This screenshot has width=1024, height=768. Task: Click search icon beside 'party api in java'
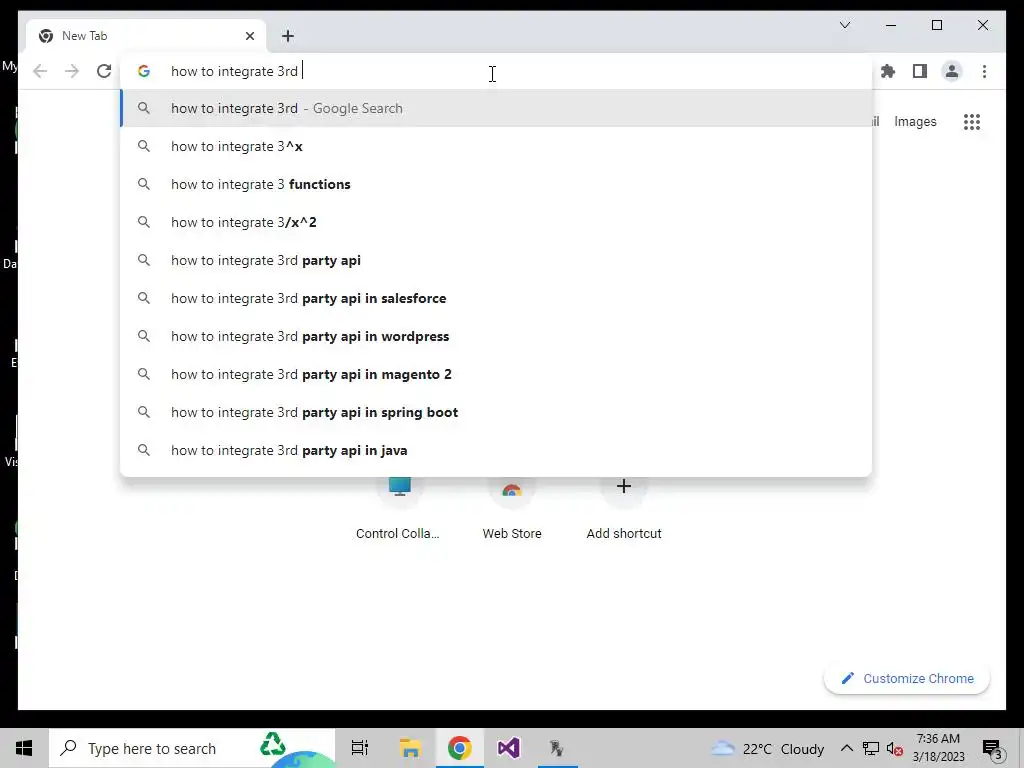(144, 450)
